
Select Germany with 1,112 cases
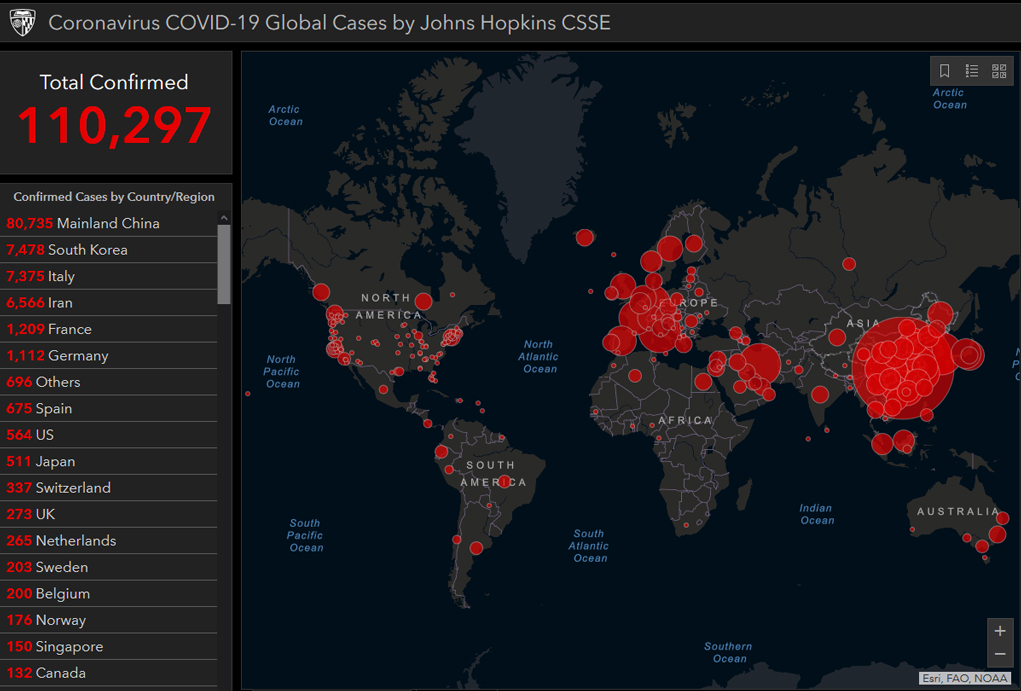(109, 356)
